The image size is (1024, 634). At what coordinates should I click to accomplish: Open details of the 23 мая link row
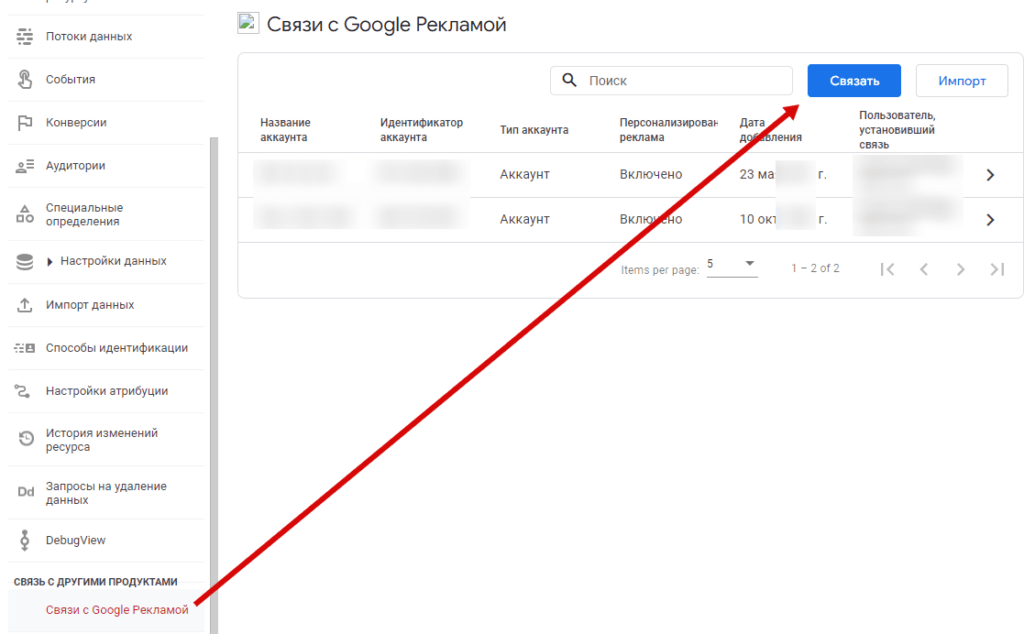[x=990, y=175]
